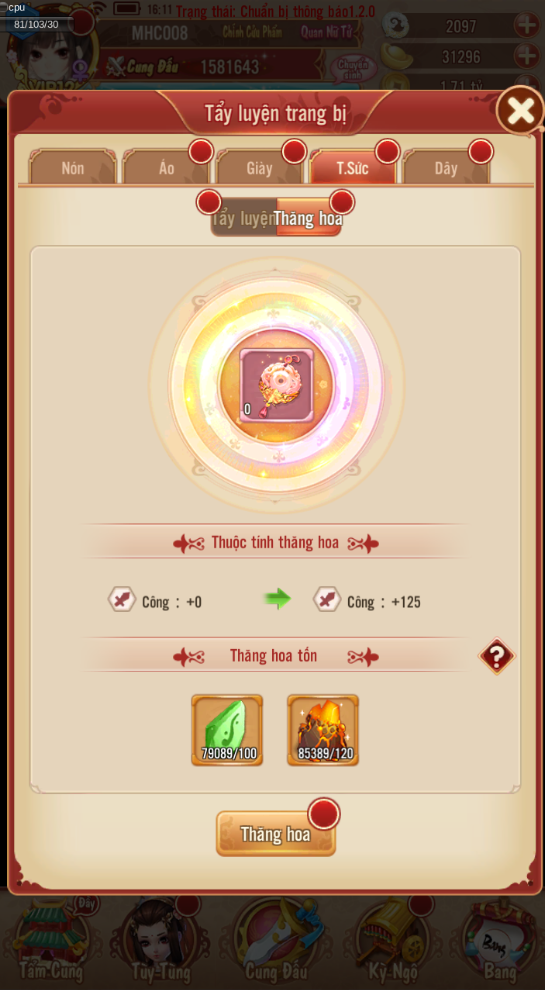This screenshot has width=545, height=990.
Task: Select the T.Sức tab
Action: coord(352,168)
